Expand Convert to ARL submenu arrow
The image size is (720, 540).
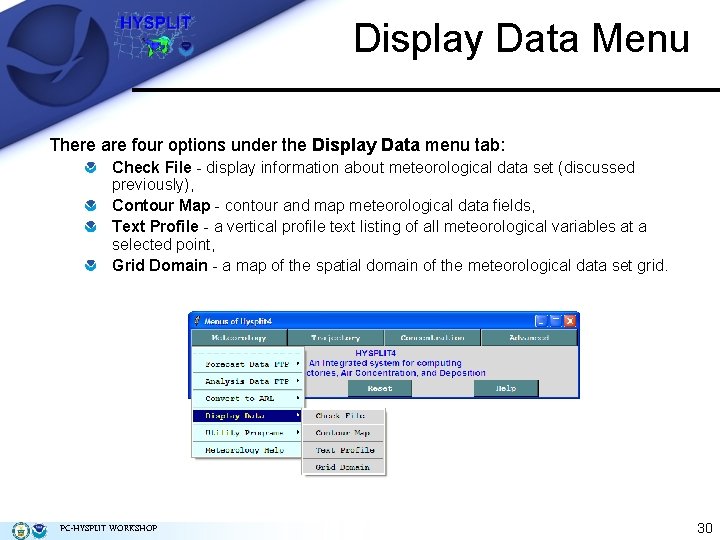coord(298,398)
